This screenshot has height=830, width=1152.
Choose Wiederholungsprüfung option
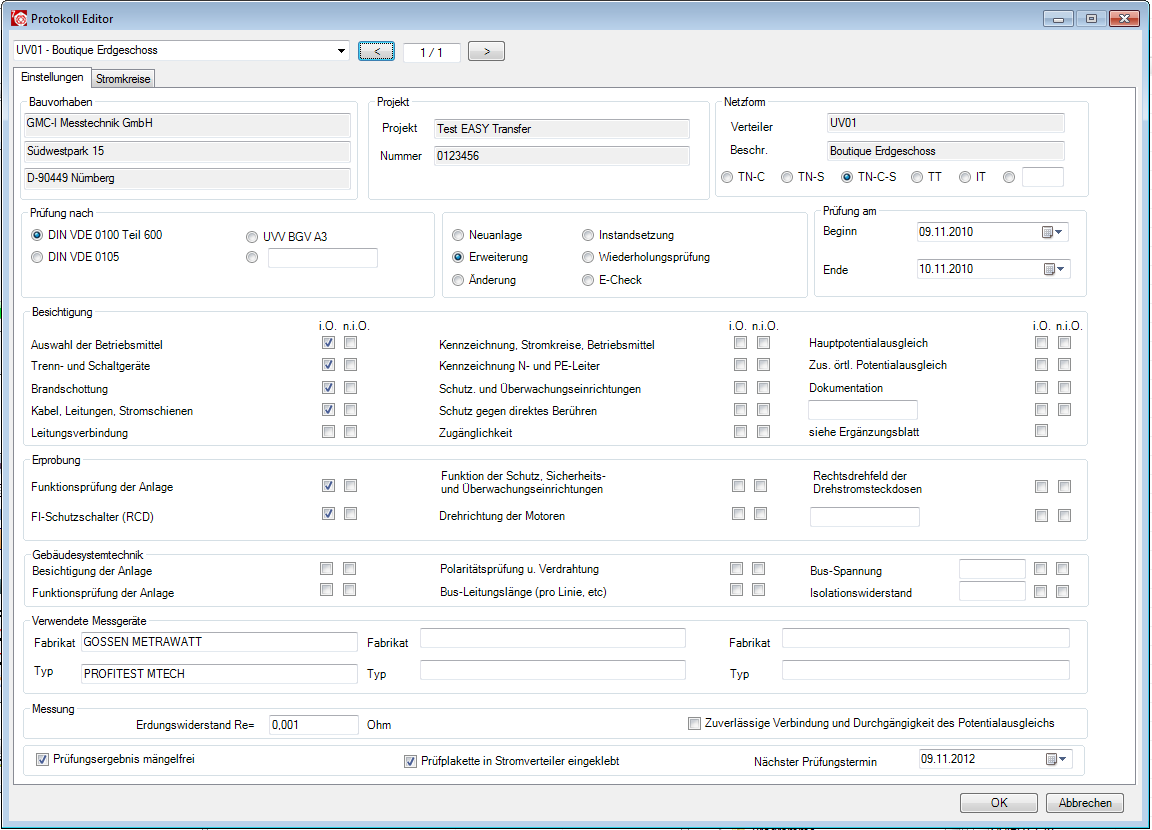pos(588,257)
